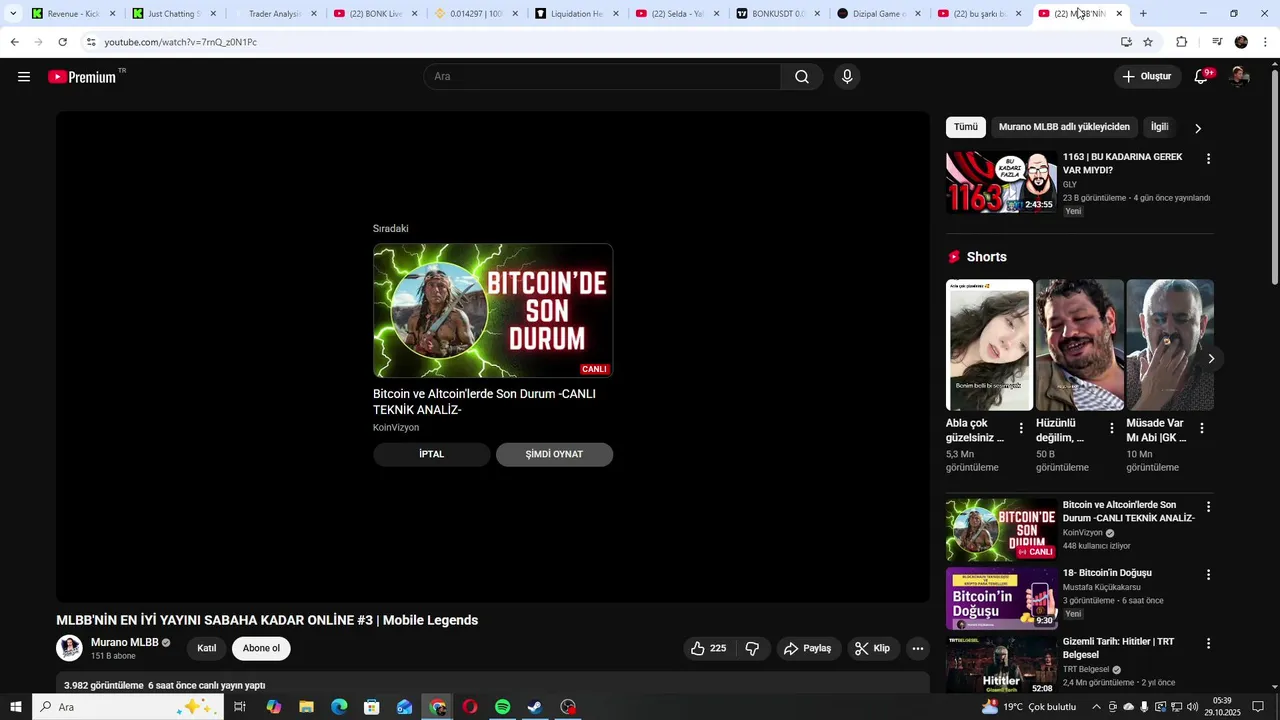
Task: Switch to the 'Revenue - Kick' browser tab
Action: tap(73, 14)
